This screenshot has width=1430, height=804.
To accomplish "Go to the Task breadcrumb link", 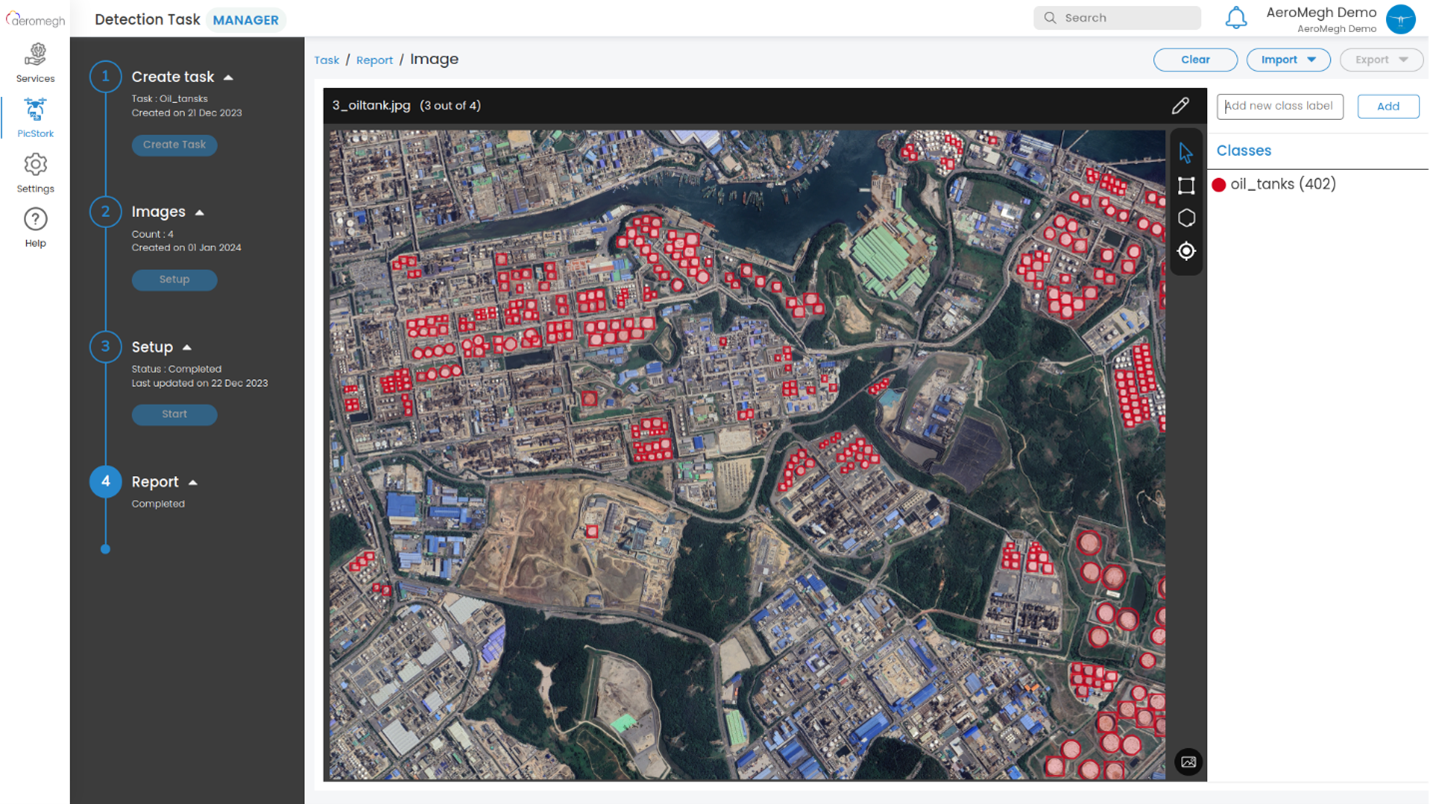I will [327, 60].
